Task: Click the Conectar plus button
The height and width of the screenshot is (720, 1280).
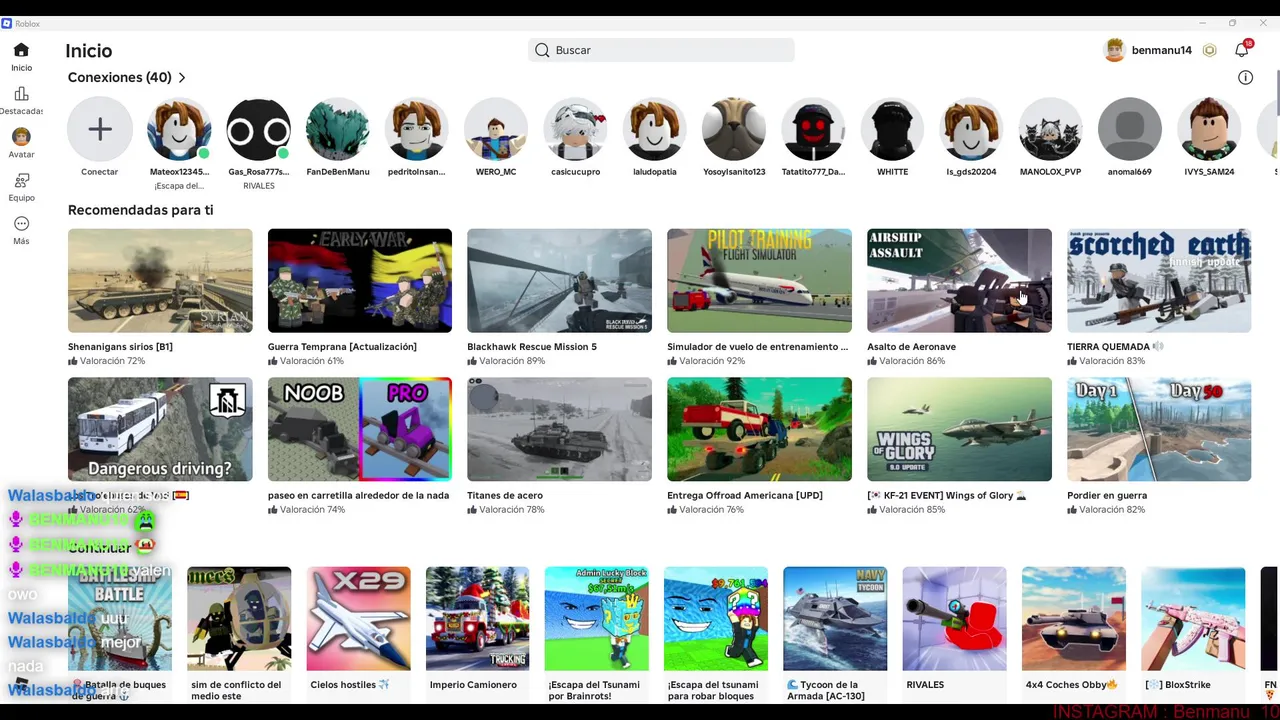Action: point(100,129)
